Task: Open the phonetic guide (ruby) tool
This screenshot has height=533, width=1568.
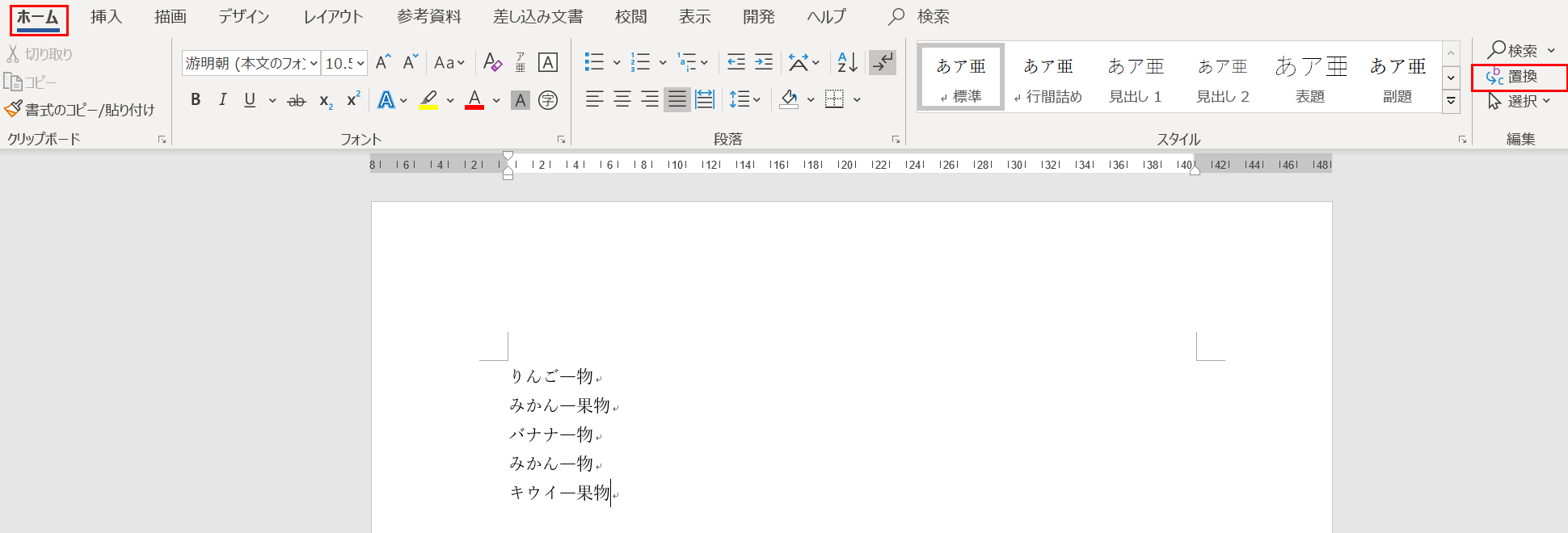Action: pos(521,62)
